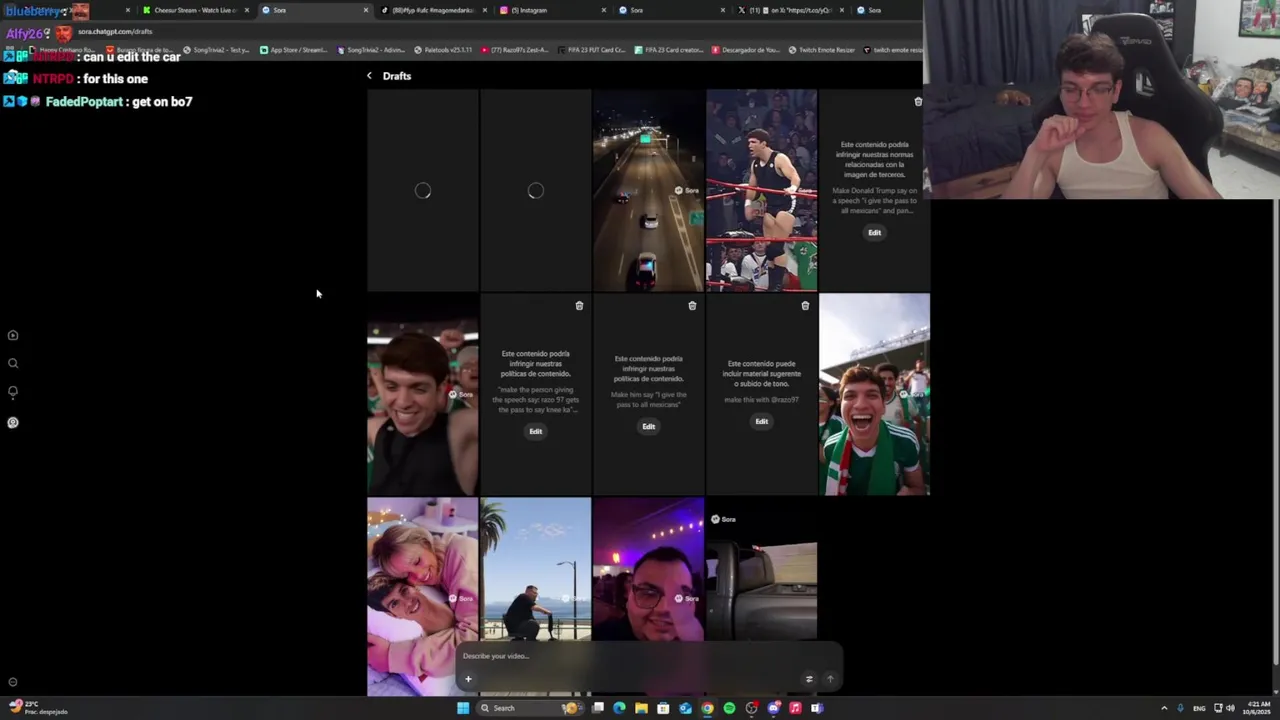The image size is (1280, 720).
Task: Open the ENG language switcher
Action: (1199, 709)
